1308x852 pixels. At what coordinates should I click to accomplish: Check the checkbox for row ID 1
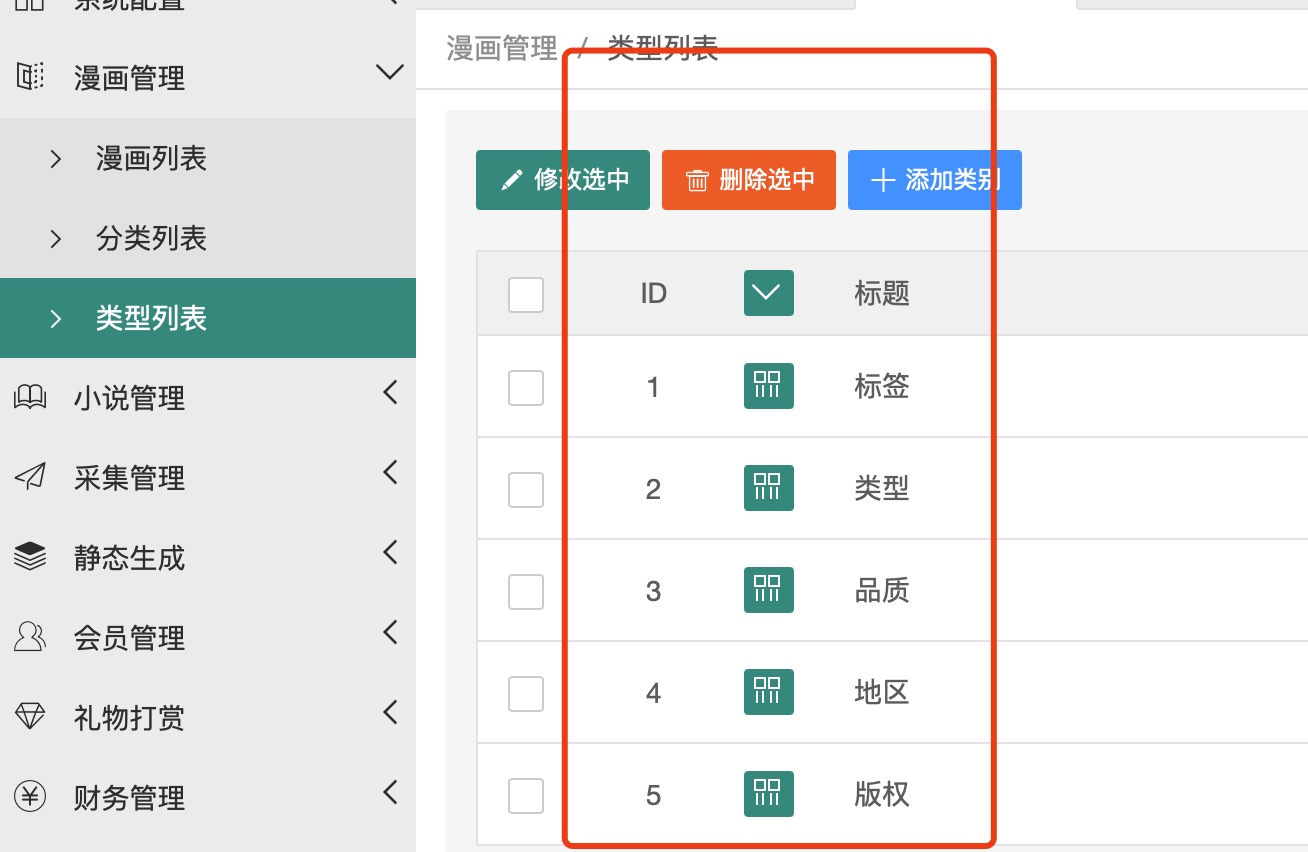pyautogui.click(x=526, y=388)
